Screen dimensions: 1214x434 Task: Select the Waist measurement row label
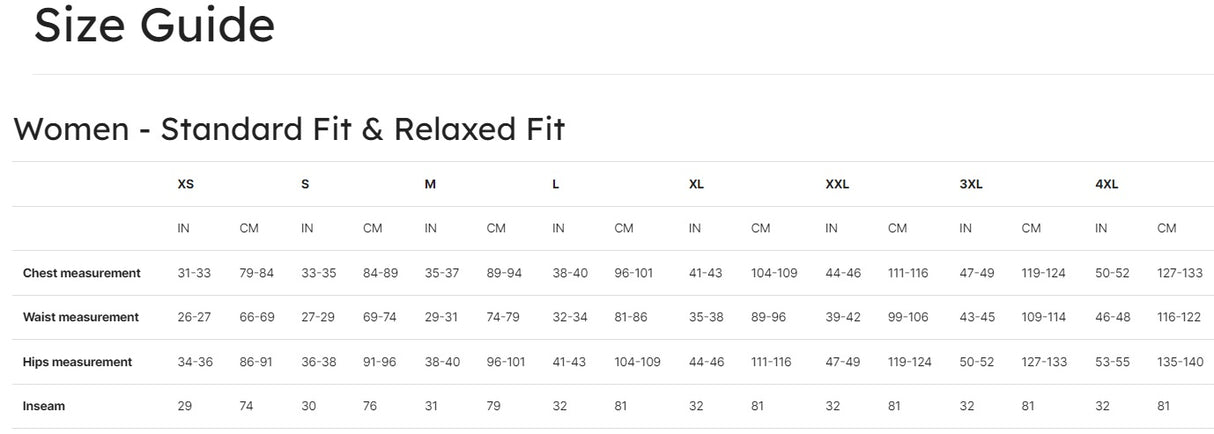(x=81, y=317)
